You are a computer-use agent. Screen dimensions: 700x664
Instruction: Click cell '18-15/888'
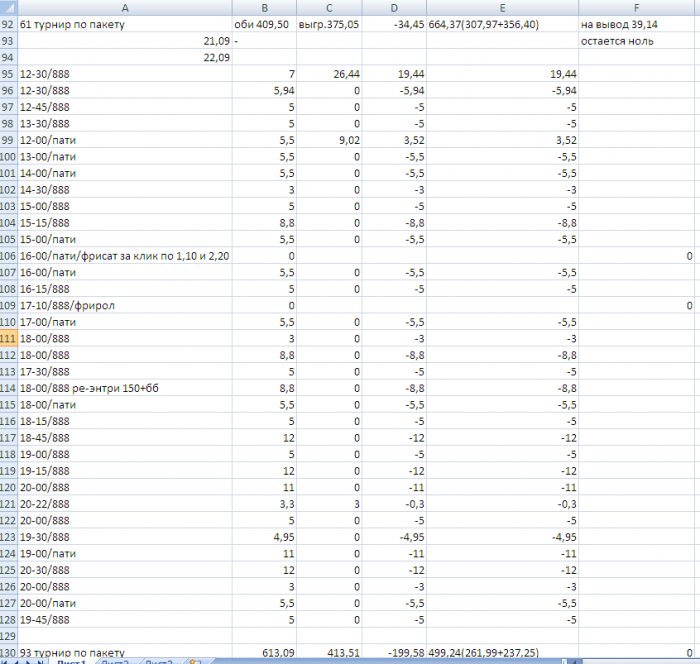point(125,421)
